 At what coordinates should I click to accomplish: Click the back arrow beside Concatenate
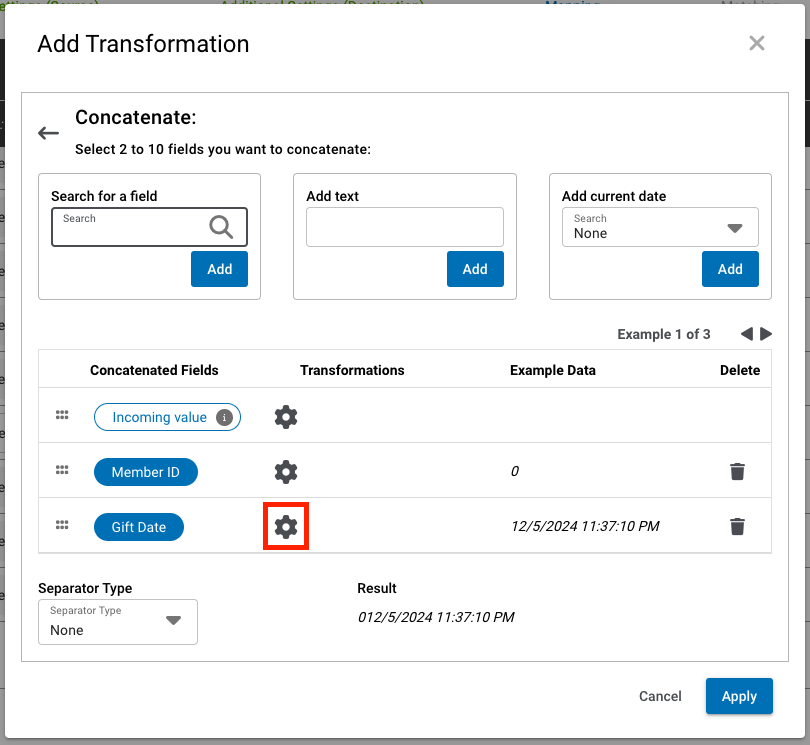pos(48,133)
